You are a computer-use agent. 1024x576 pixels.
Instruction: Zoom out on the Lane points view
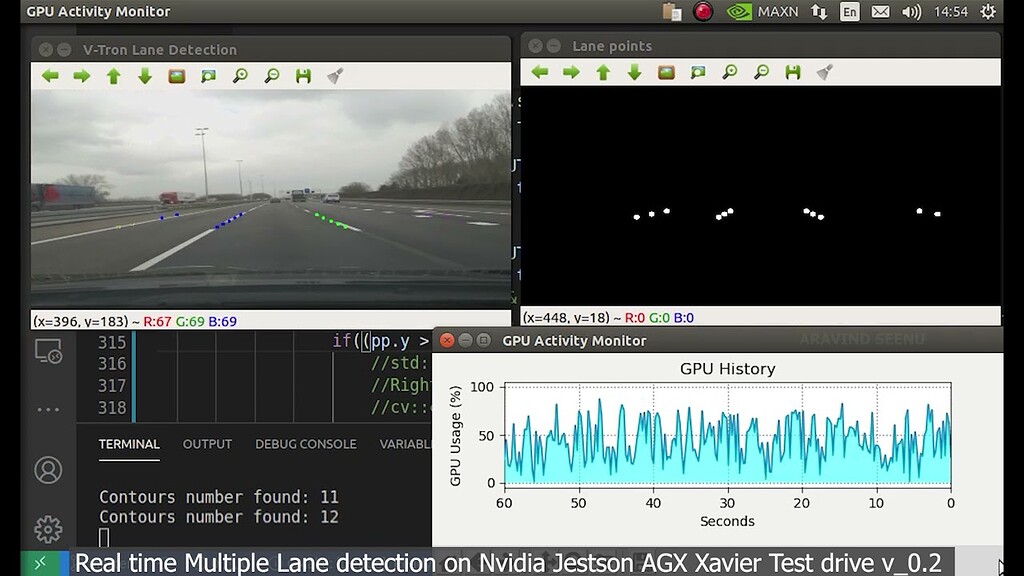pos(761,72)
